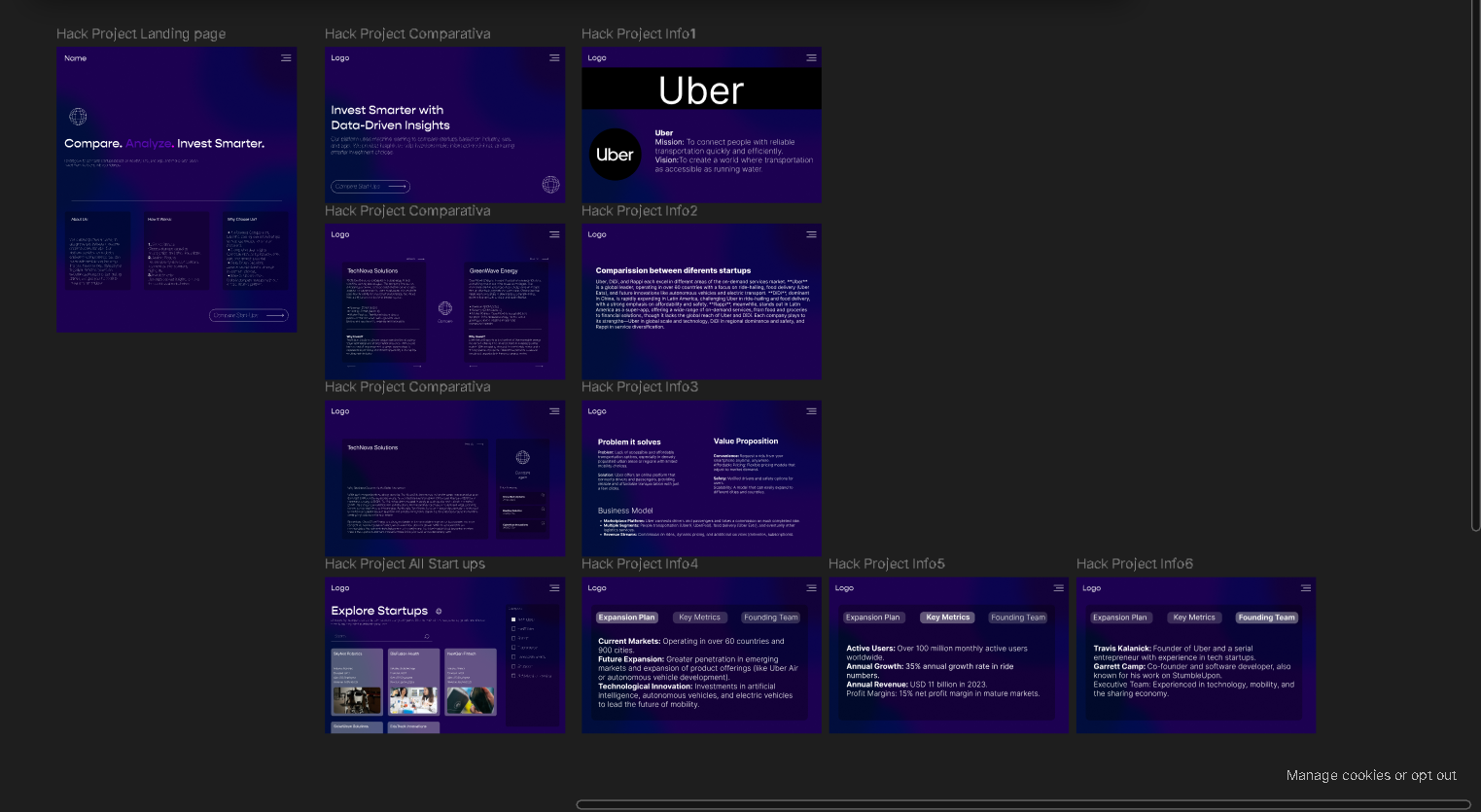The height and width of the screenshot is (812, 1481).
Task: Click heading Comparission between diferents startups
Action: pos(673,270)
